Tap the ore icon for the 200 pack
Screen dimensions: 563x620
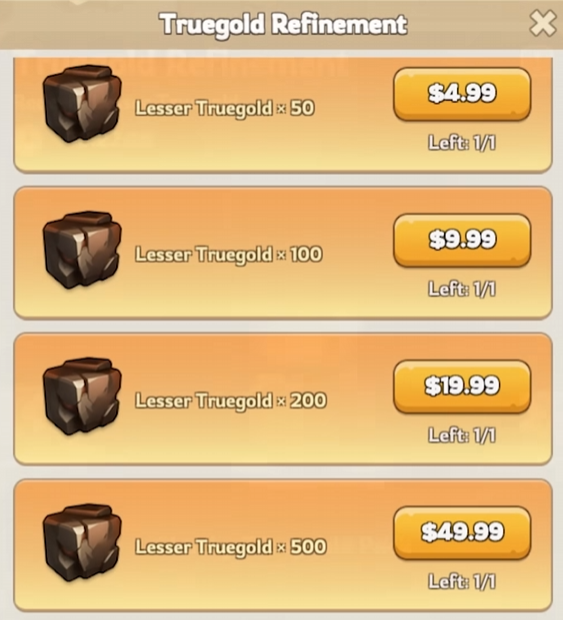(82, 397)
